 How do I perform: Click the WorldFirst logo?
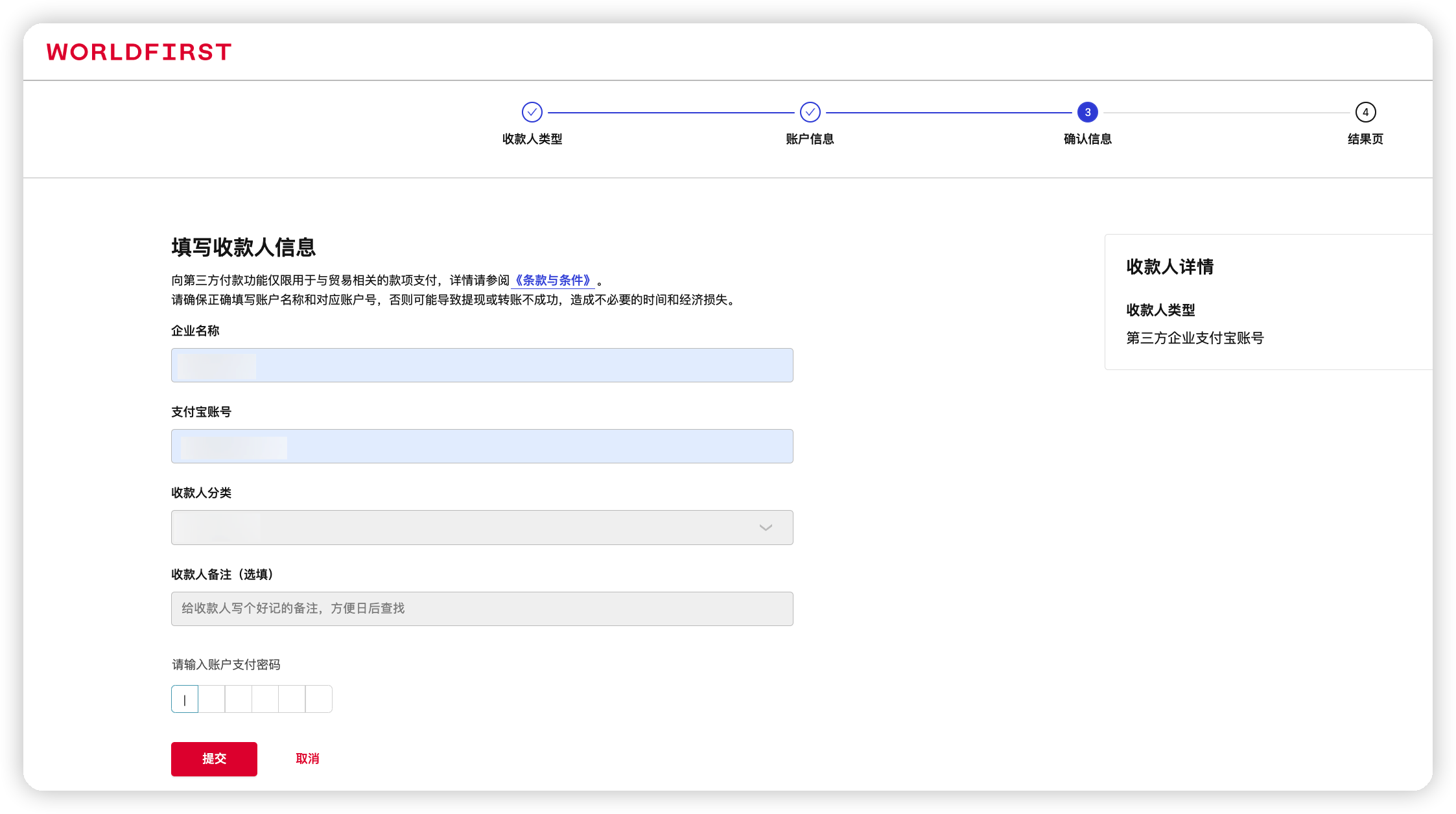139,52
